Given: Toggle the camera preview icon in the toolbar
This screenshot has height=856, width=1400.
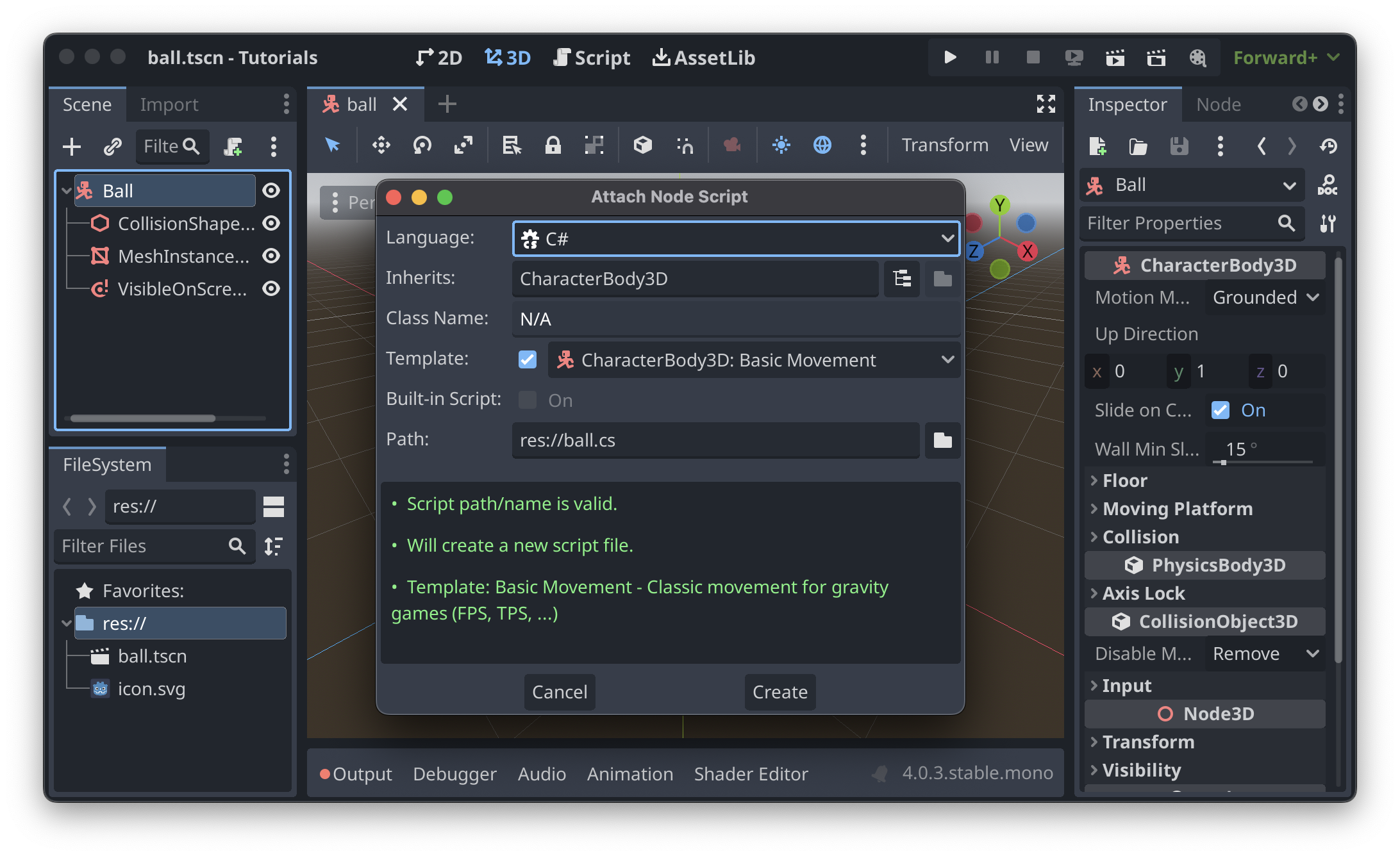Looking at the screenshot, I should pyautogui.click(x=732, y=145).
